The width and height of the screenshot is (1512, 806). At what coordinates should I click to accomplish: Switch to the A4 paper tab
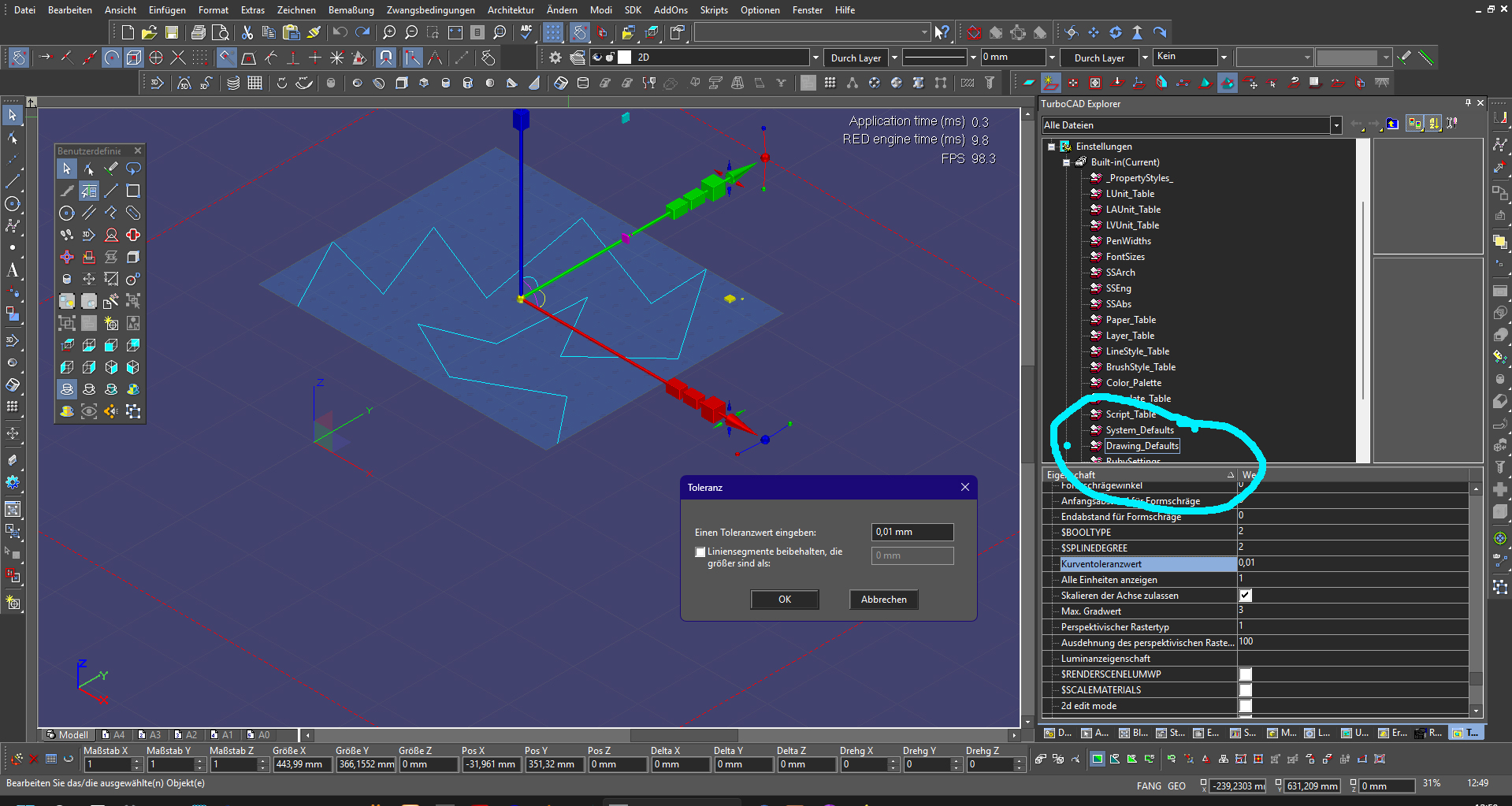tap(113, 735)
